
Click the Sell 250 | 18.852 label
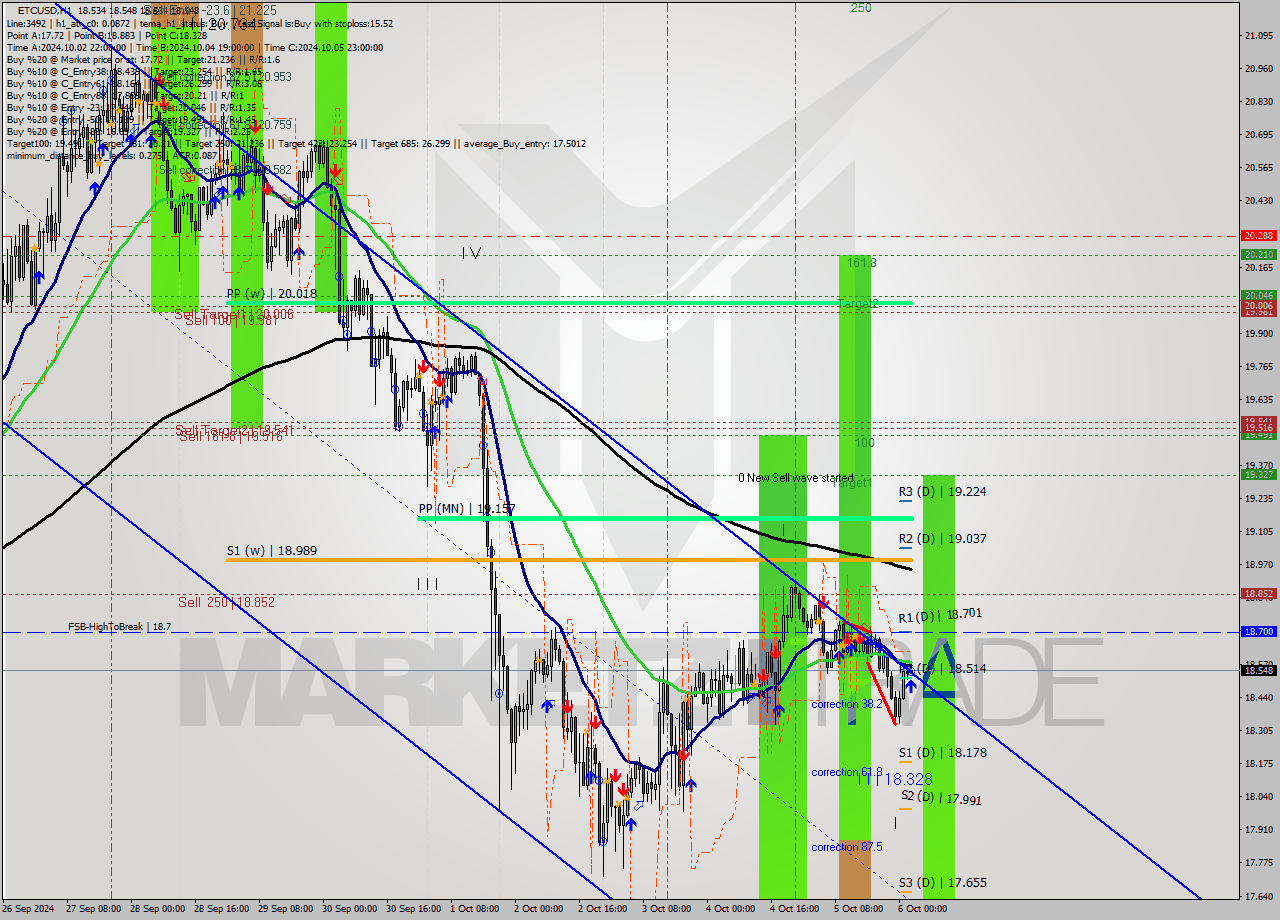coord(226,602)
